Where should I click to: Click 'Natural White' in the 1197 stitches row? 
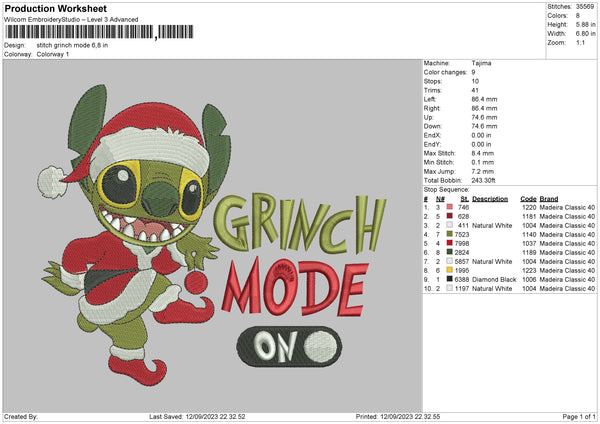[x=492, y=288]
